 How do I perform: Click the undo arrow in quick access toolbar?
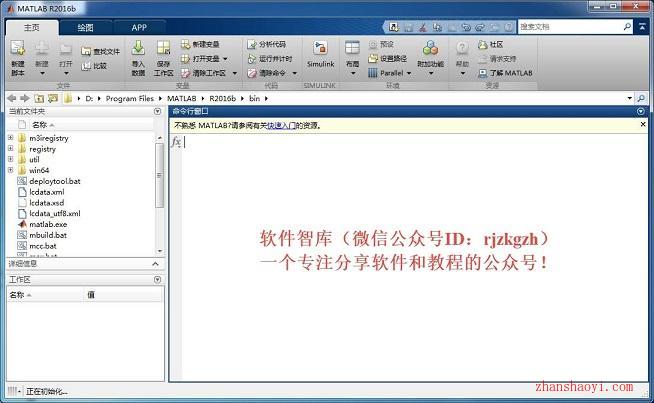466,28
